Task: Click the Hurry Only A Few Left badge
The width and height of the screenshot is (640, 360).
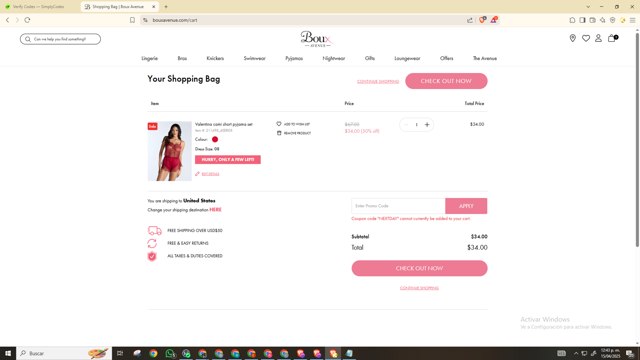Action: pyautogui.click(x=228, y=160)
